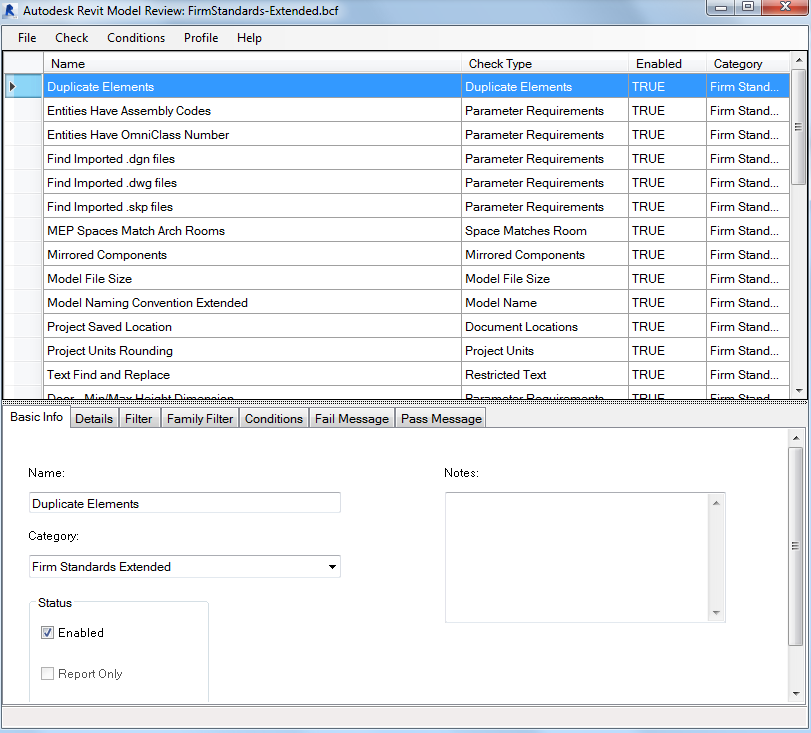The image size is (811, 733).
Task: Sort by the Enabled column header
Action: (x=667, y=64)
